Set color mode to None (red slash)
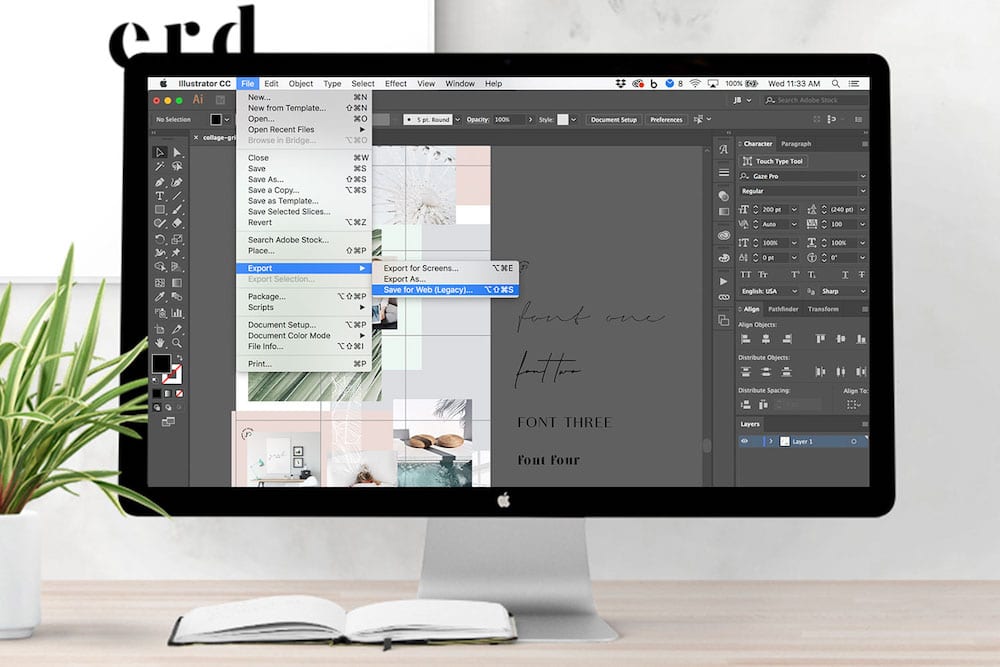This screenshot has width=1000, height=667. (x=179, y=393)
